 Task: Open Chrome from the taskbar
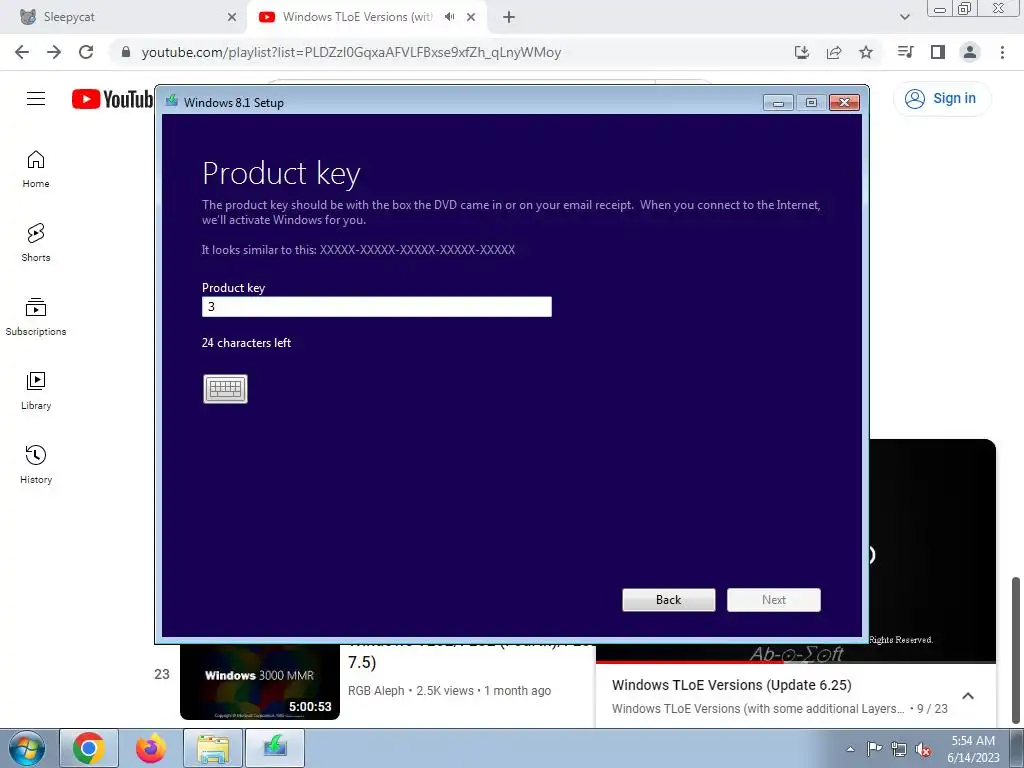pyautogui.click(x=89, y=748)
